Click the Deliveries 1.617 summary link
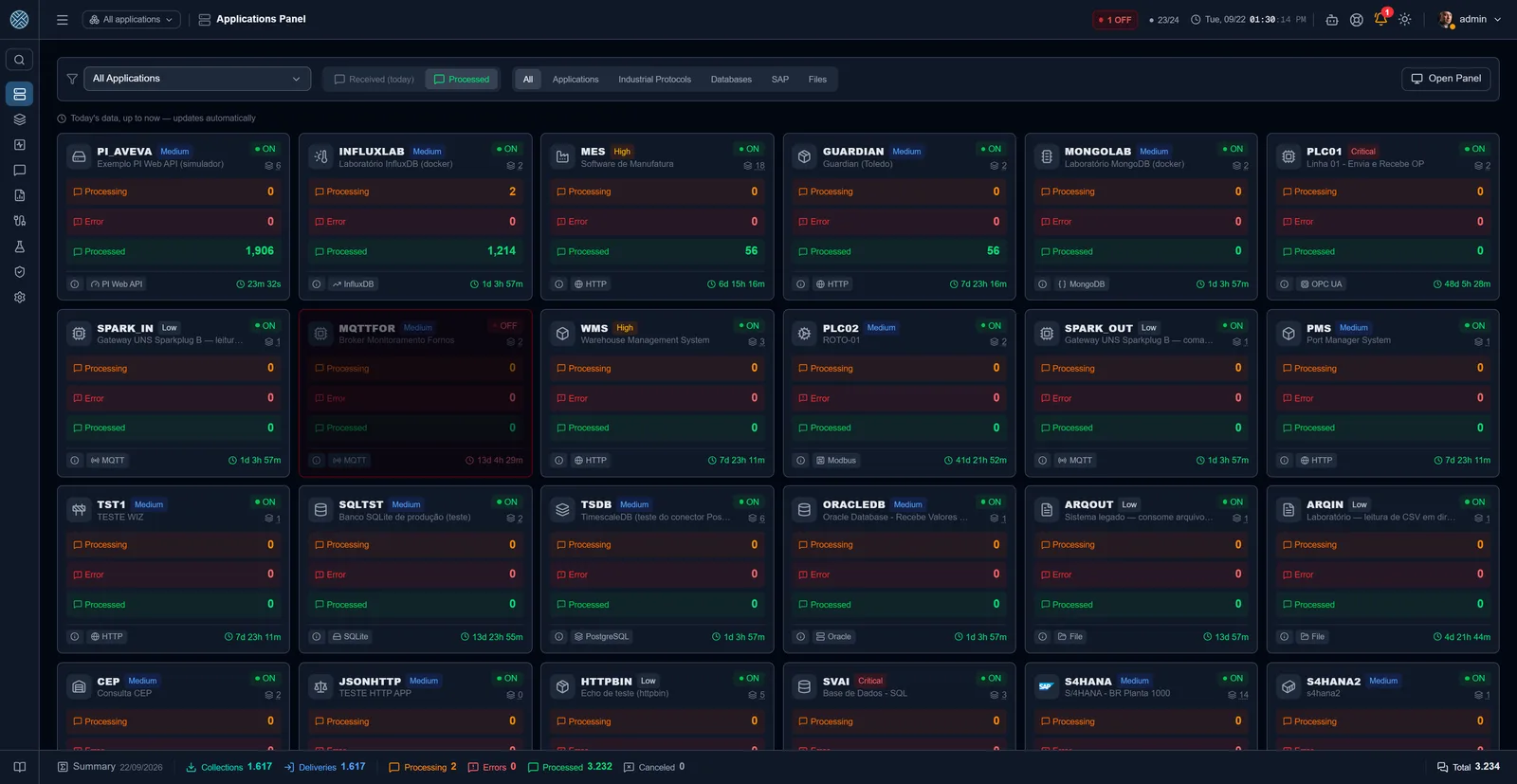 [x=325, y=767]
